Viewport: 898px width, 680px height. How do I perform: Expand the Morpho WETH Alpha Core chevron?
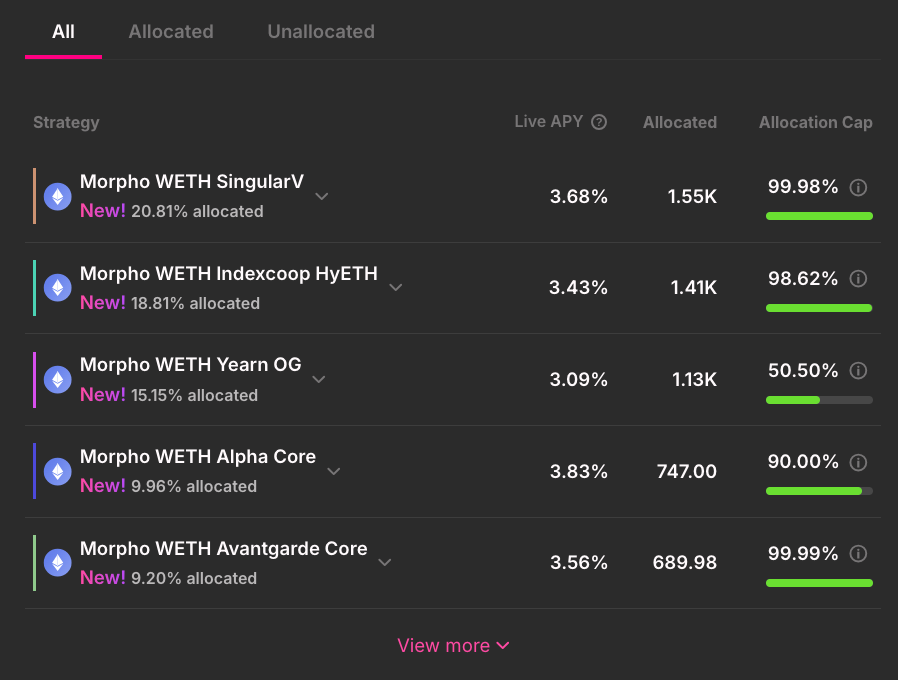click(334, 471)
